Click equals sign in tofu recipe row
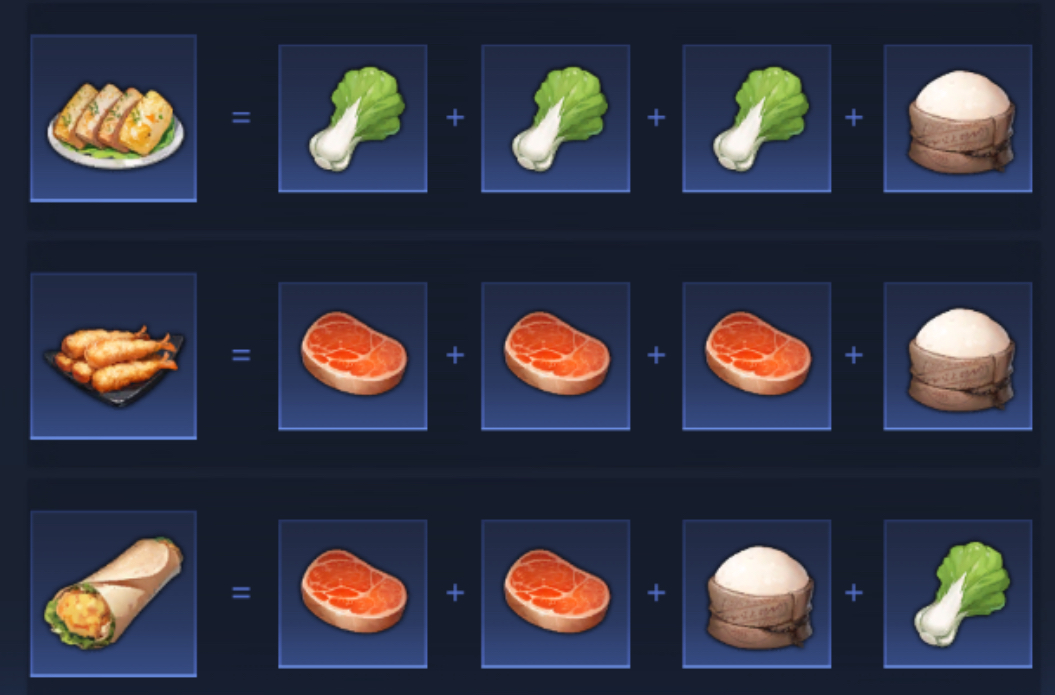 [x=241, y=118]
